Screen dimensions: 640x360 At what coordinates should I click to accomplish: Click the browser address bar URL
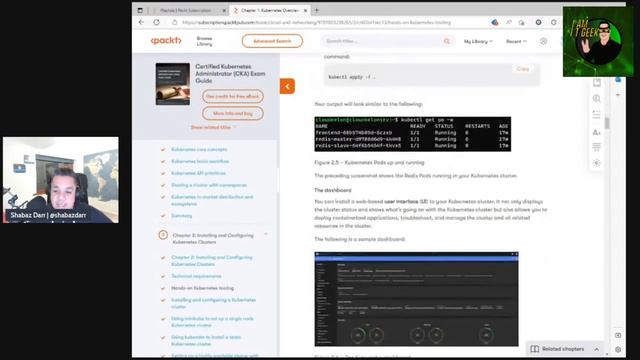[x=316, y=22]
